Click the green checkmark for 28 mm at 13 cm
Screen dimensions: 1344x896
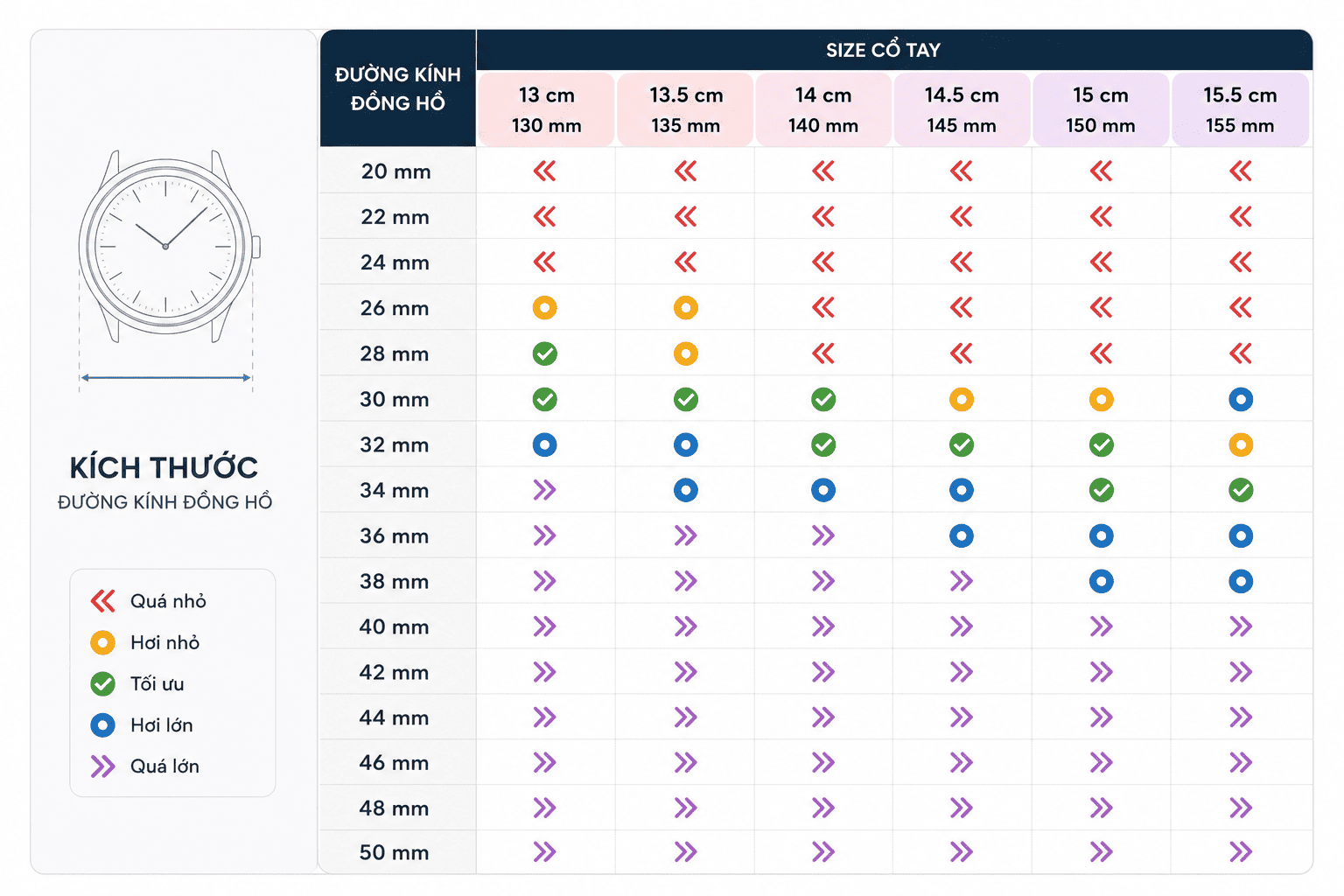pos(544,353)
